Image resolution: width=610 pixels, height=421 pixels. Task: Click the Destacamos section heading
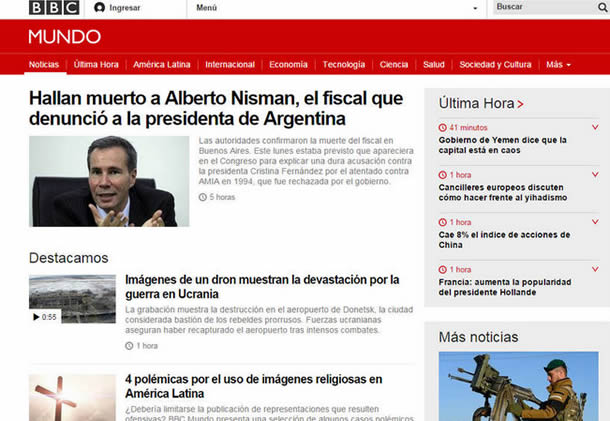(x=68, y=258)
